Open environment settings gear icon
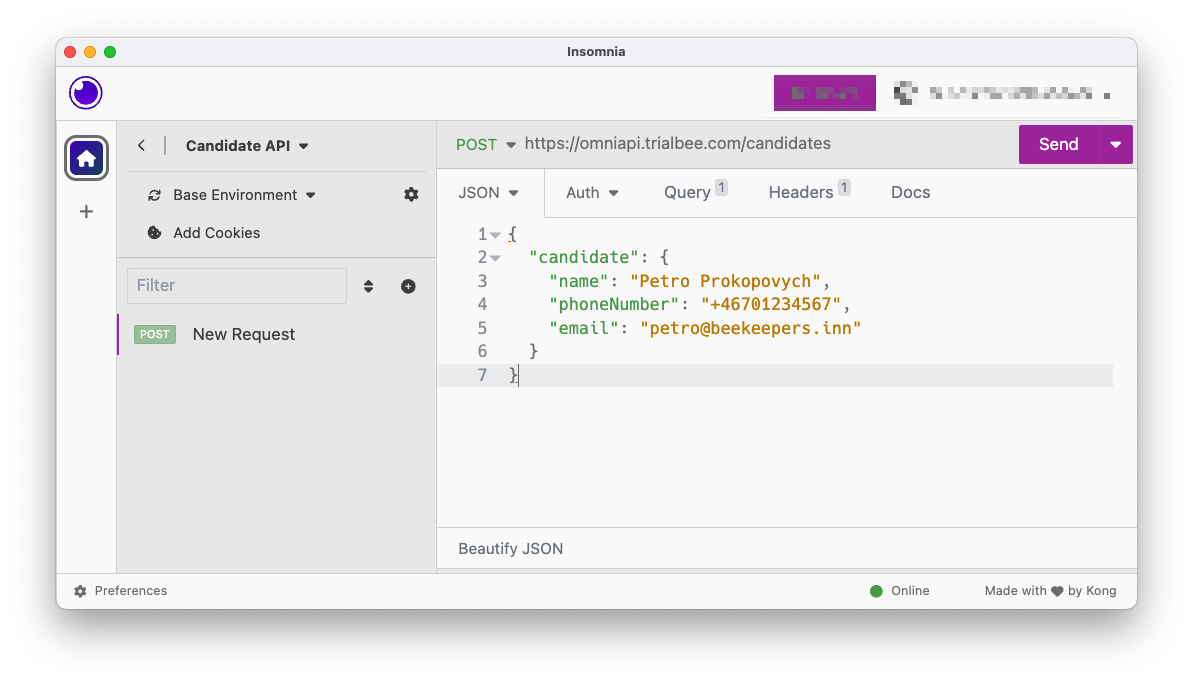1193x683 pixels. pos(411,194)
